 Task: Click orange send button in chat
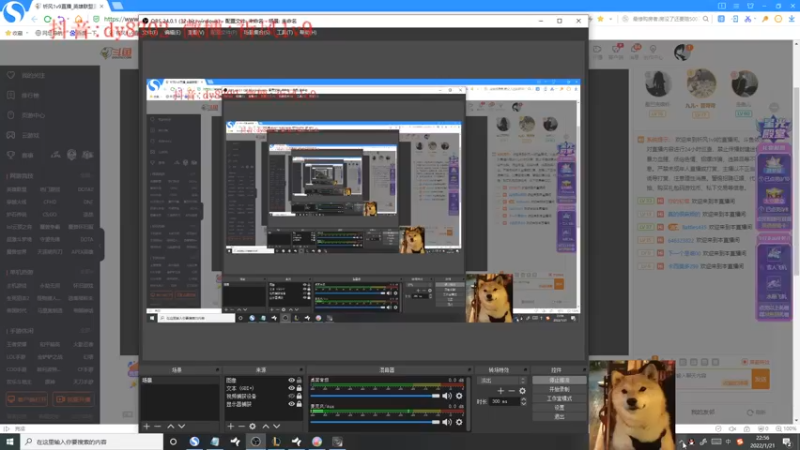761,379
